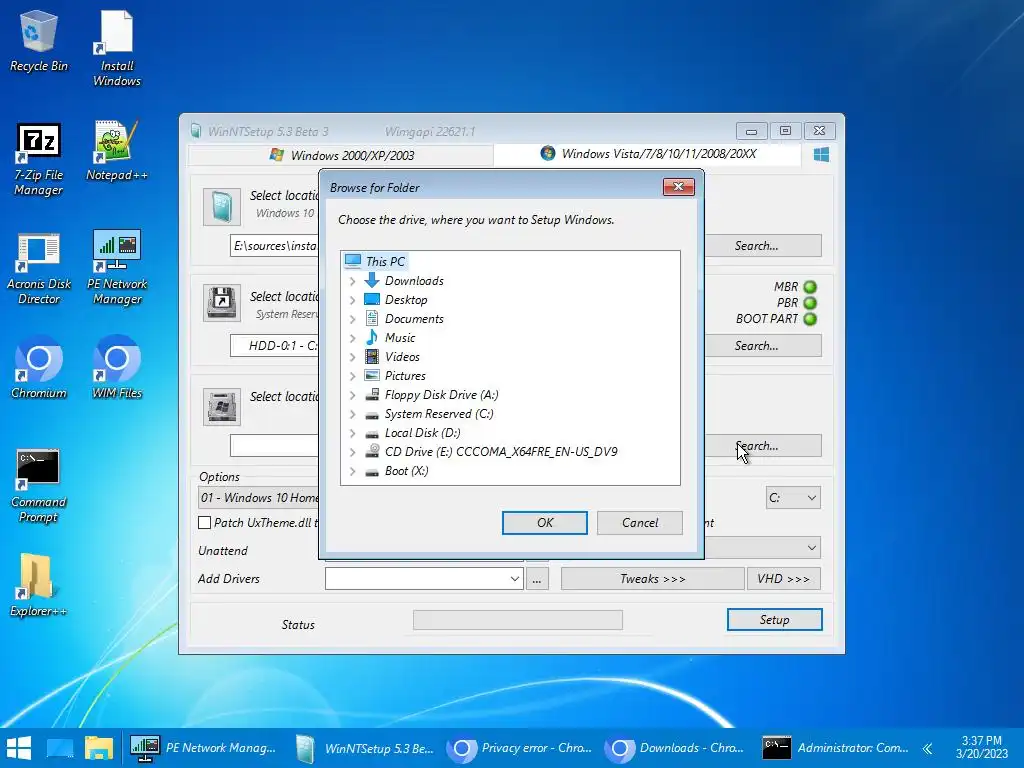Expand the Floppy Disk Drive (A:) node
This screenshot has width=1024, height=768.
[x=353, y=395]
